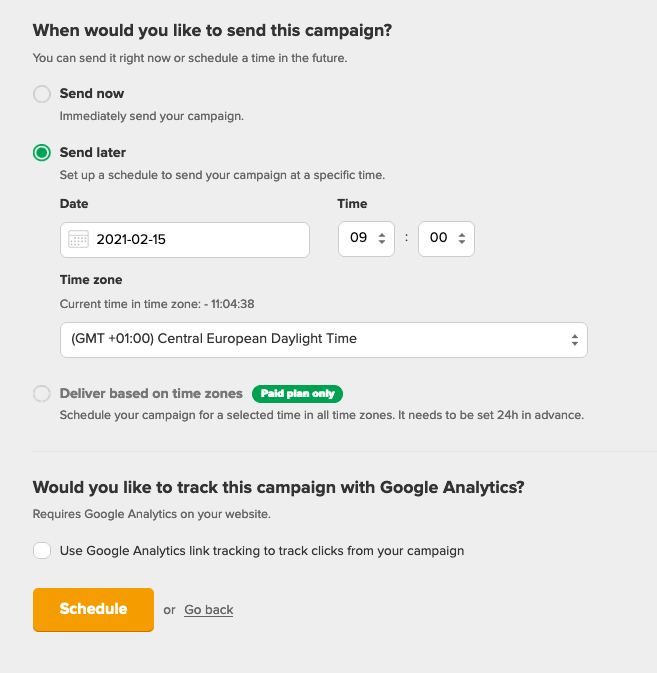Follow the "Go back" link
The height and width of the screenshot is (673, 657).
208,610
